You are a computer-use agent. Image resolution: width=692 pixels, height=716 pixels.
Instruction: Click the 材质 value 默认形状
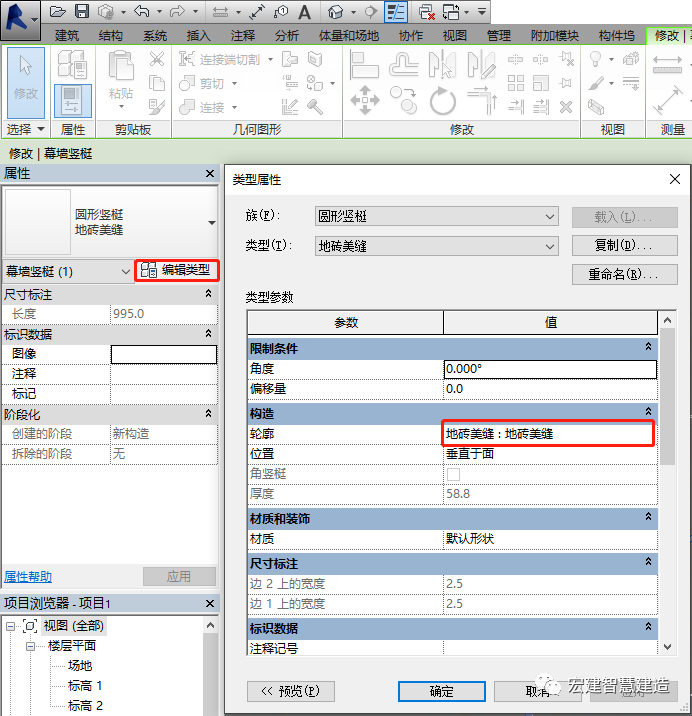point(550,539)
